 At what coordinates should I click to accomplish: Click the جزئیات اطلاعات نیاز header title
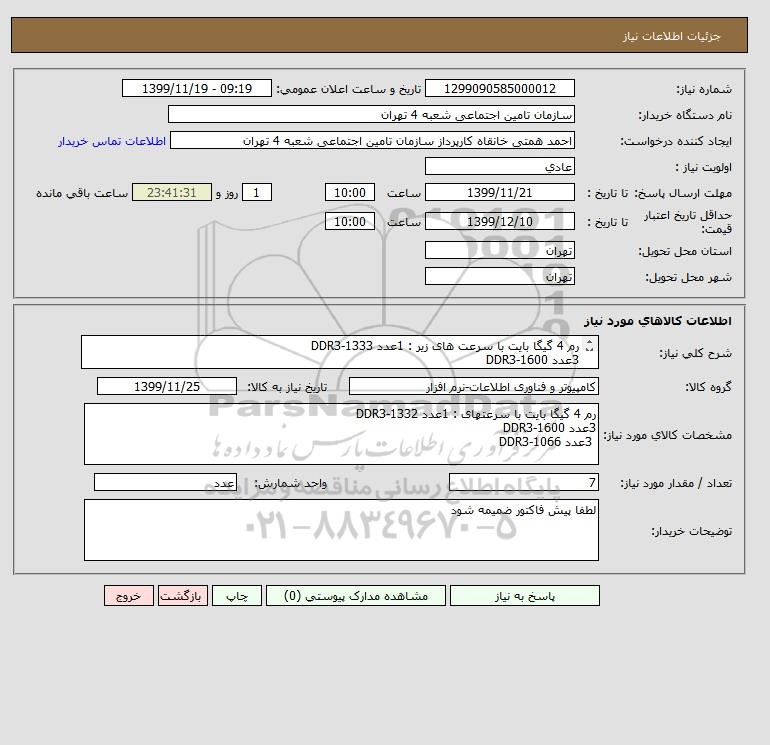(x=671, y=37)
